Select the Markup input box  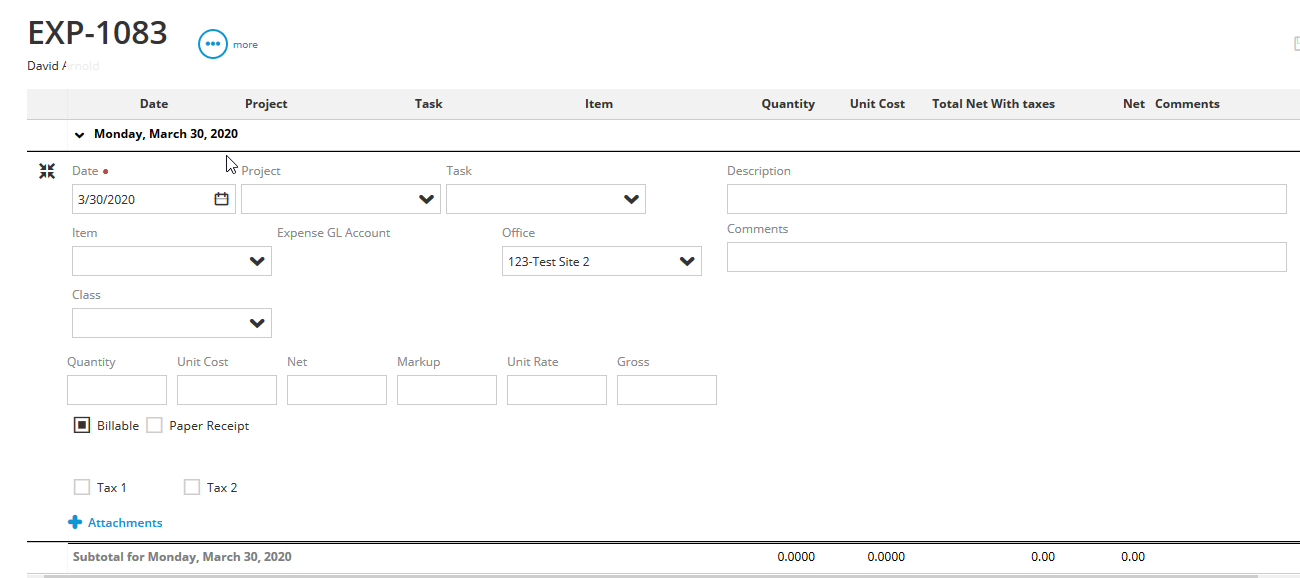(447, 390)
